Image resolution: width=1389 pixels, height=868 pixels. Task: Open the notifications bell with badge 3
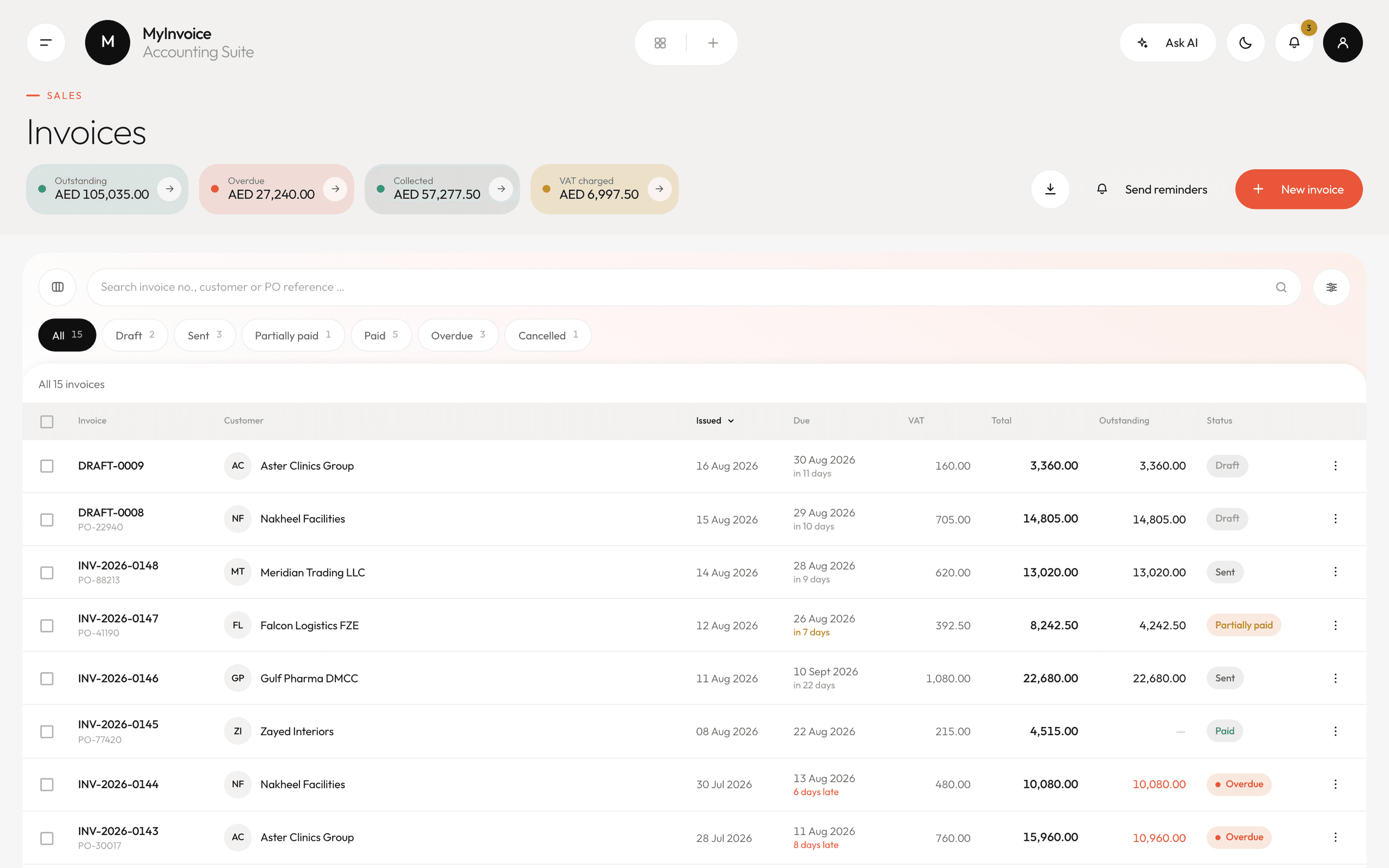1294,42
